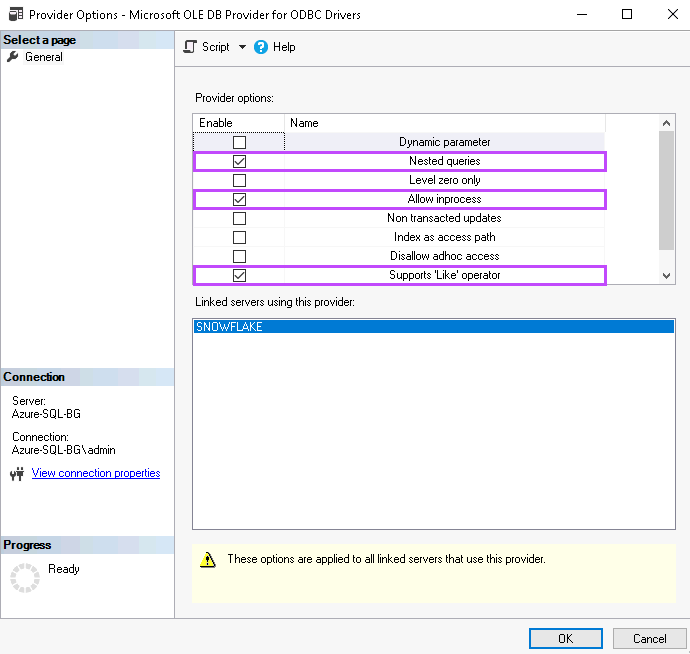The width and height of the screenshot is (690, 654).
Task: Click the Enable column header
Action: coord(239,123)
